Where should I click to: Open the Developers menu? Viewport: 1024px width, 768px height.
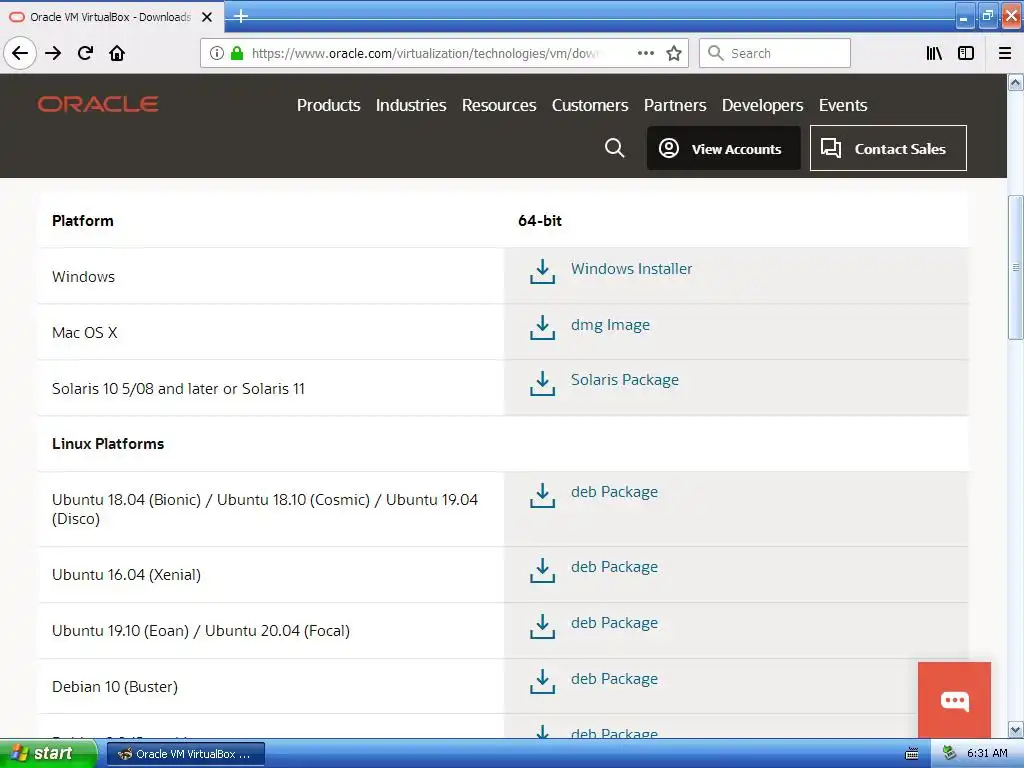click(x=762, y=105)
